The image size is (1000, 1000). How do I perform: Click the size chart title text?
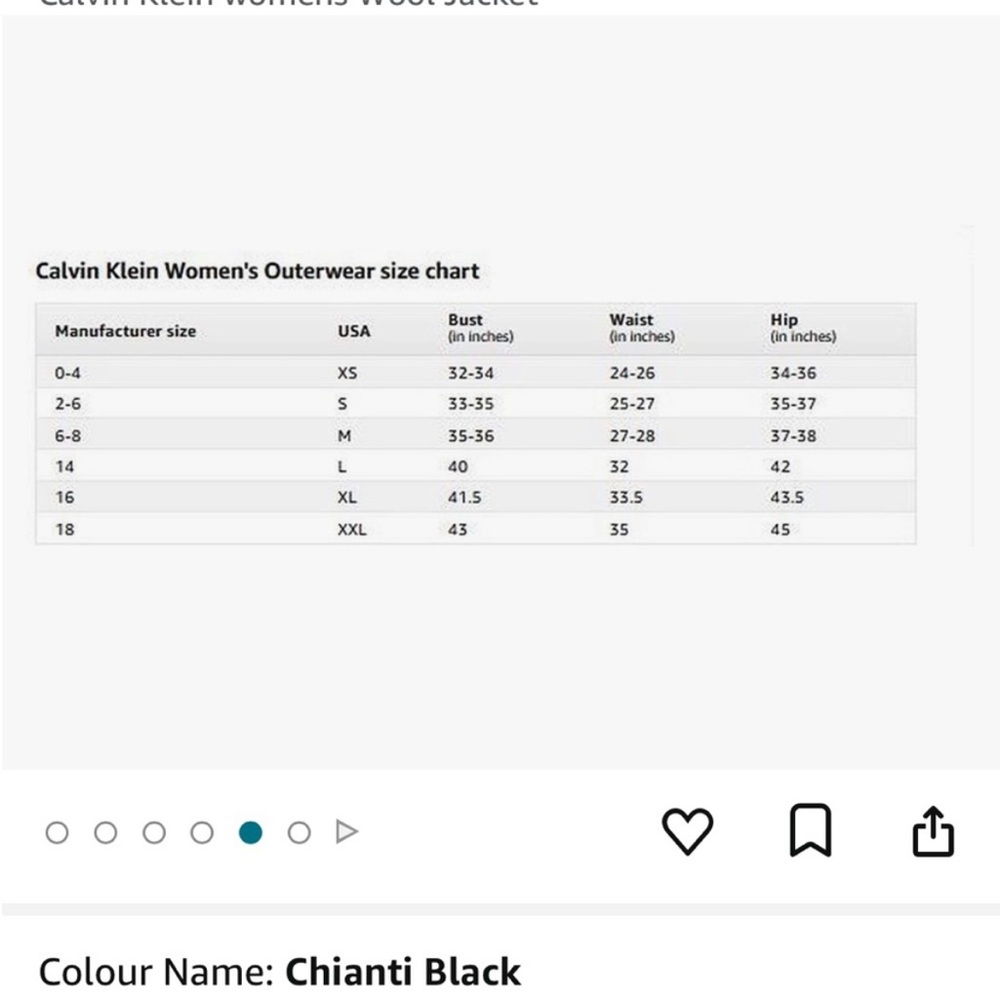coord(257,271)
